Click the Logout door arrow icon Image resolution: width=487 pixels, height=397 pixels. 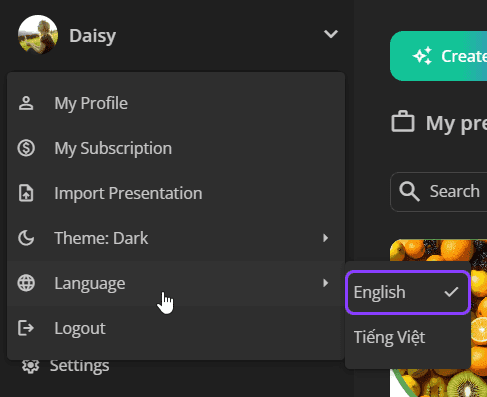pos(26,328)
